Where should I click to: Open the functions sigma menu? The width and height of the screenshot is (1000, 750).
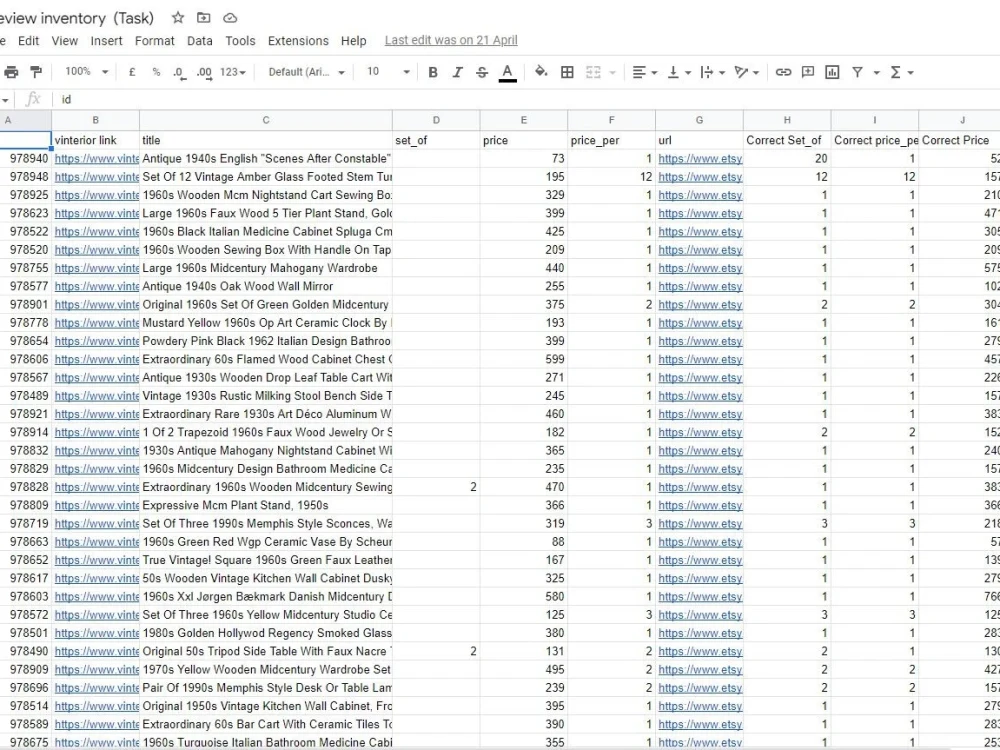point(901,72)
